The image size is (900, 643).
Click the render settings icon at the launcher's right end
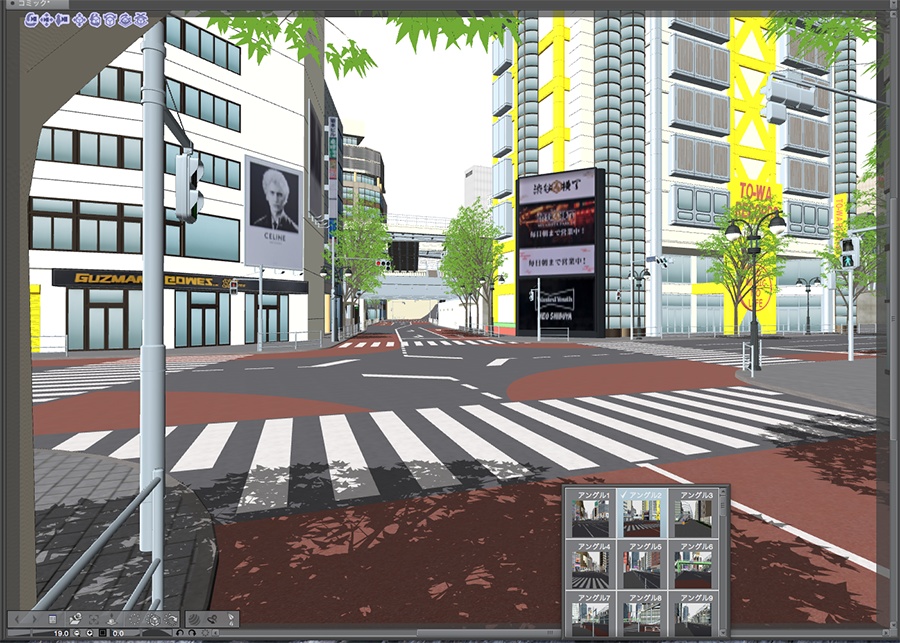(228, 619)
